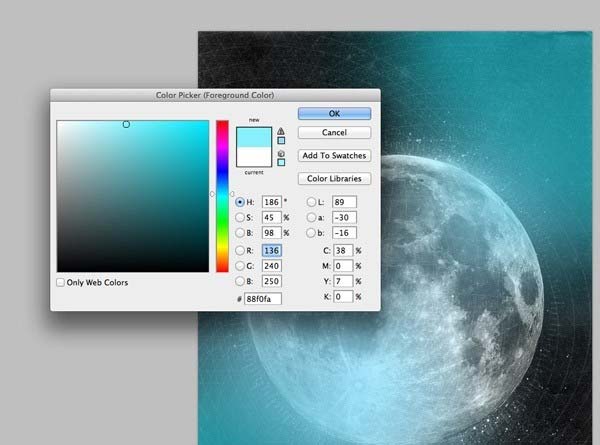
Task: Select the G green radio button
Action: click(240, 266)
